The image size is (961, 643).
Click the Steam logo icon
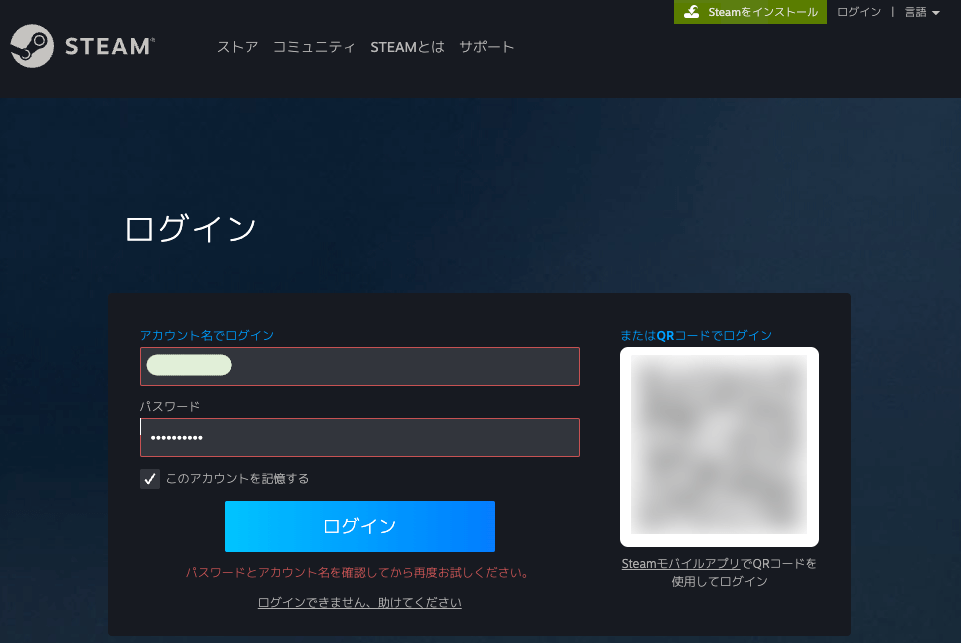click(x=32, y=46)
